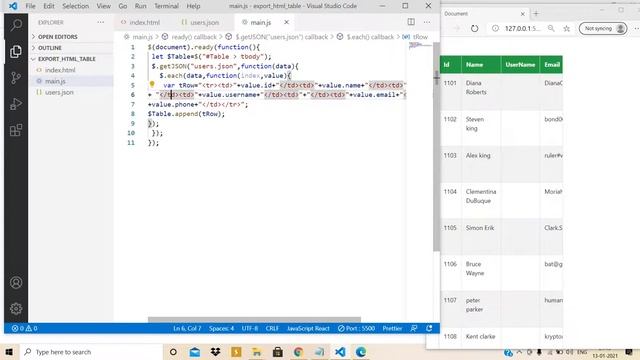The width and height of the screenshot is (640, 360).
Task: Change encoding via UTF-8 status
Action: [x=250, y=328]
